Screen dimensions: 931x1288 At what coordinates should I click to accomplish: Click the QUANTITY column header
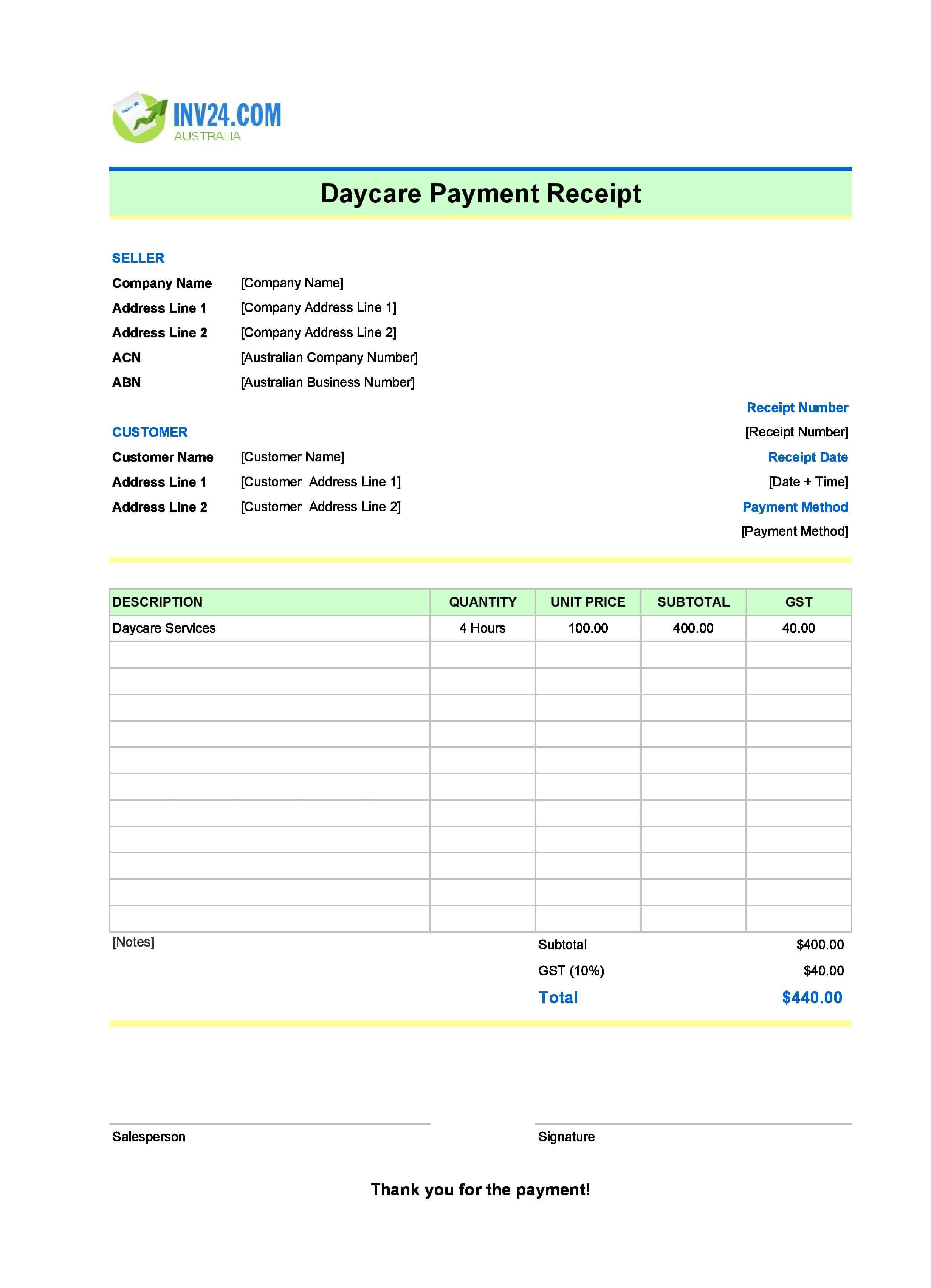(483, 602)
